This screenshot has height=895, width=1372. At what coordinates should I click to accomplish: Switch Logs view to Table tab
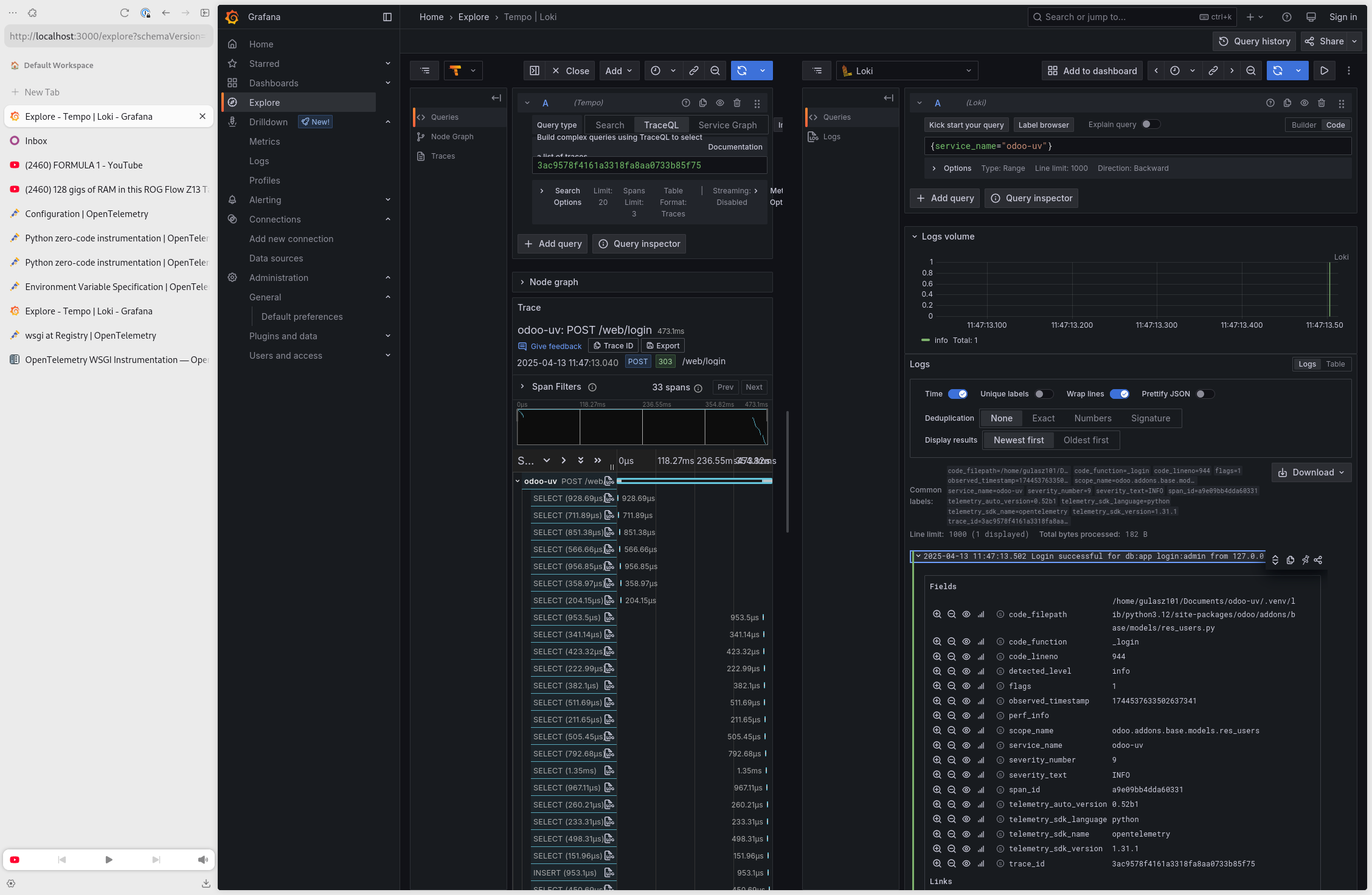1336,364
